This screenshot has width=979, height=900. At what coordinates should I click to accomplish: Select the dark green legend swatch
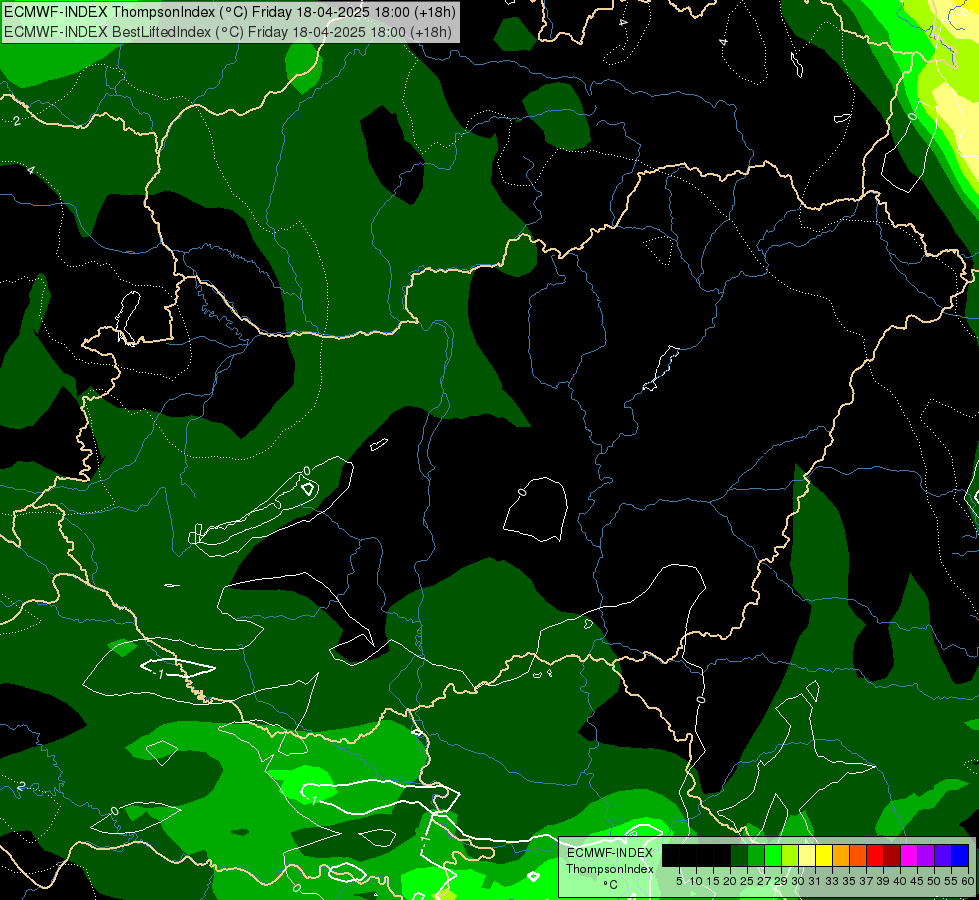click(739, 856)
